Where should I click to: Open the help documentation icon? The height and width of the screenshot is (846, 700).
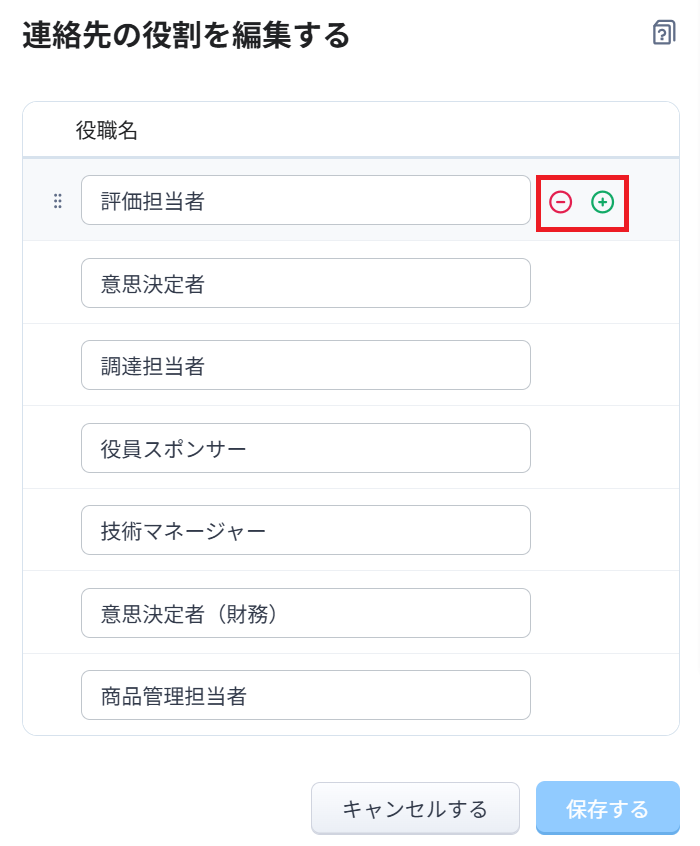663,33
